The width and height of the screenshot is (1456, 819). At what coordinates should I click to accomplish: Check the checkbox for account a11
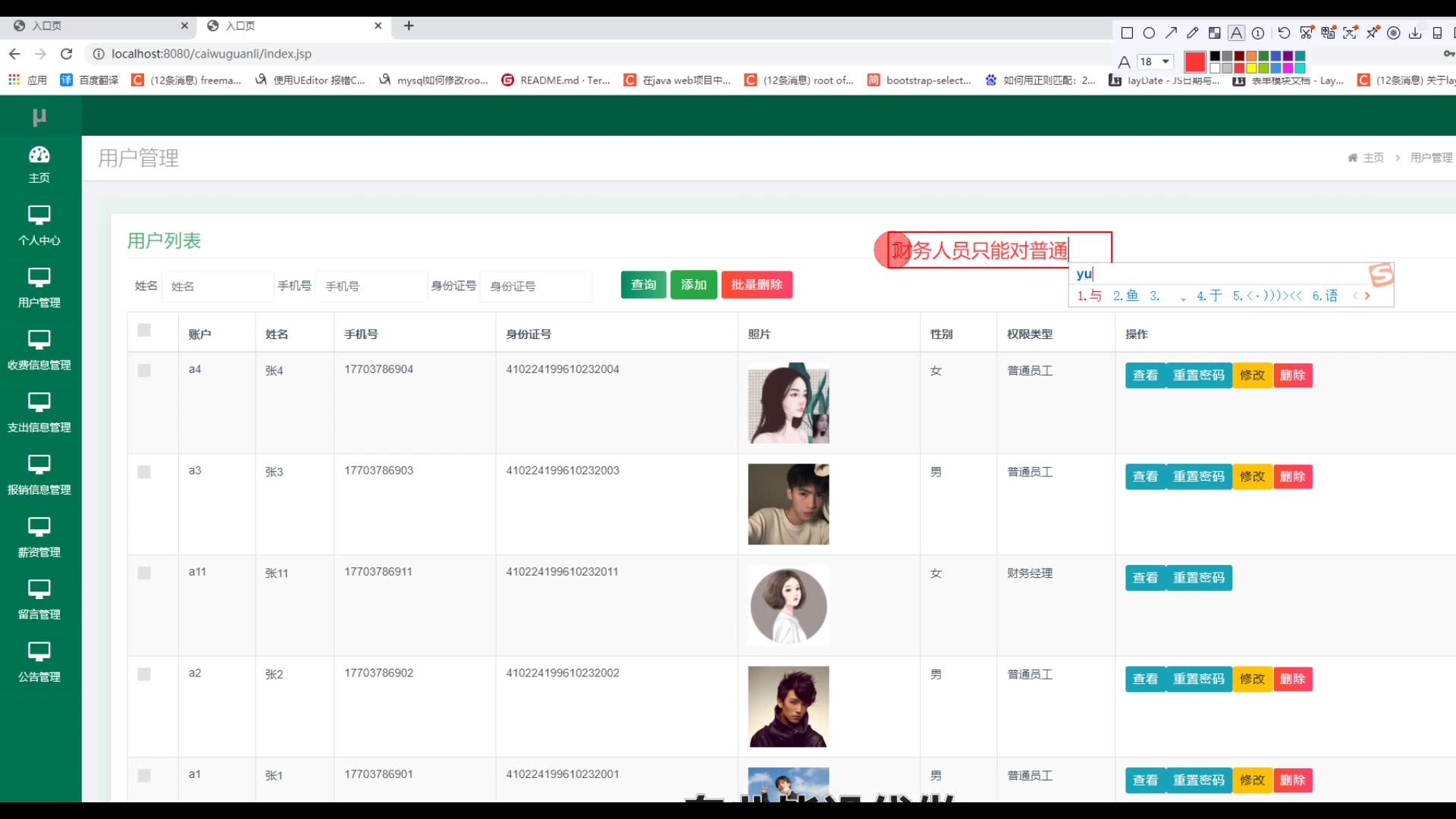tap(144, 573)
